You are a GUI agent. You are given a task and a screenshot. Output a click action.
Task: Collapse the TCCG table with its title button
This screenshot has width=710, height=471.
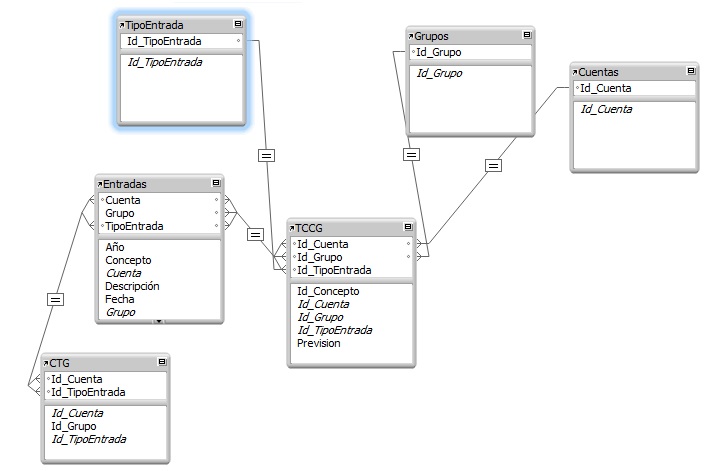407,228
